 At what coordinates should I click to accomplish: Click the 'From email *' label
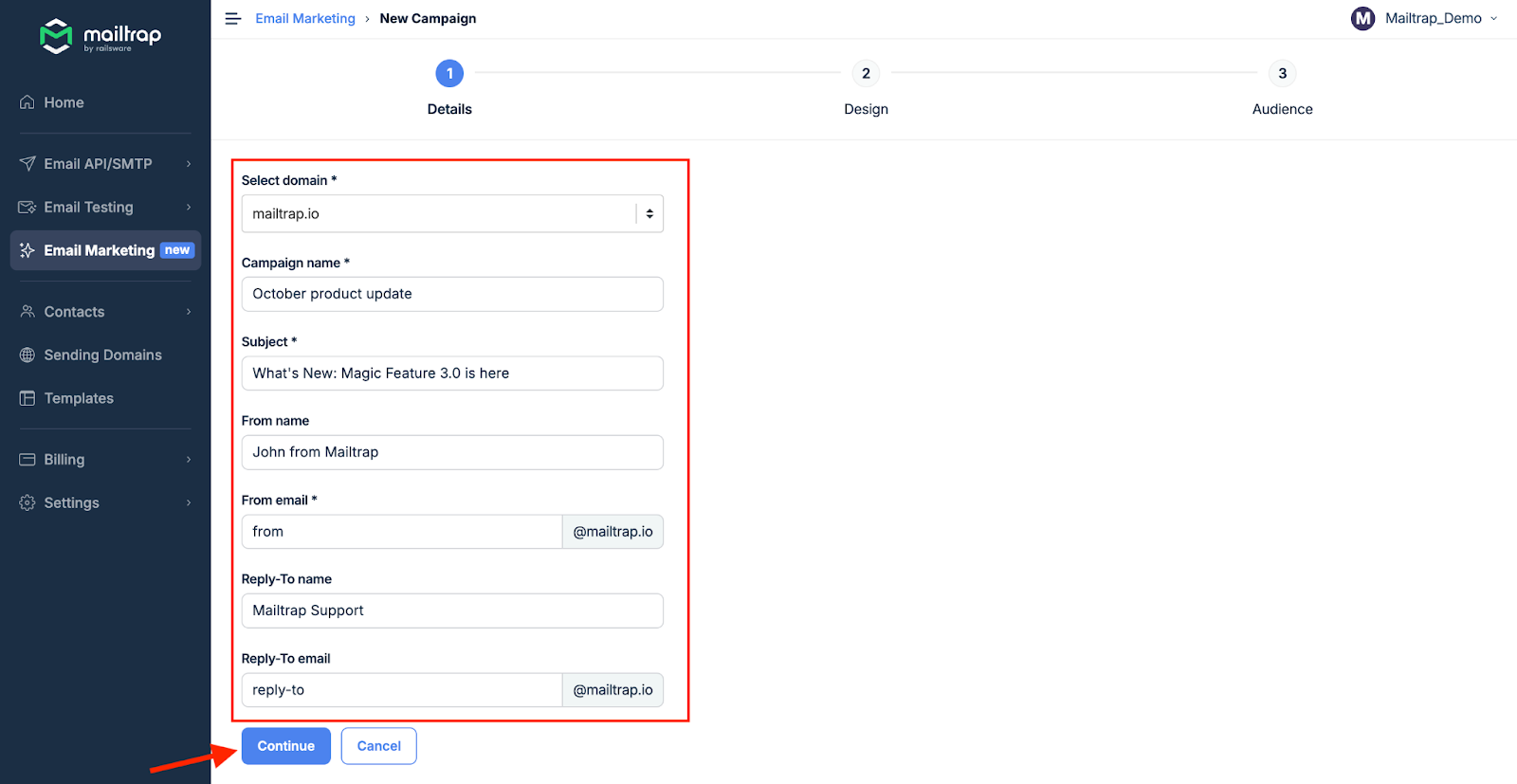pyautogui.click(x=280, y=500)
